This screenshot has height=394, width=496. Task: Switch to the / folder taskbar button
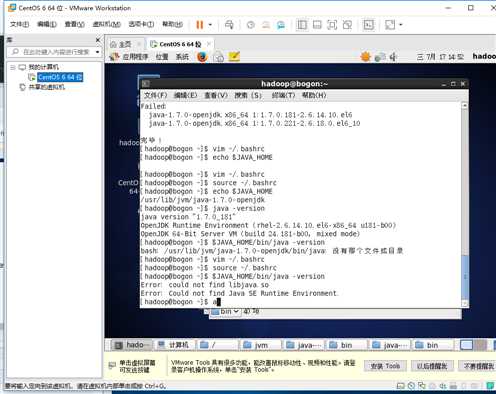pyautogui.click(x=218, y=345)
